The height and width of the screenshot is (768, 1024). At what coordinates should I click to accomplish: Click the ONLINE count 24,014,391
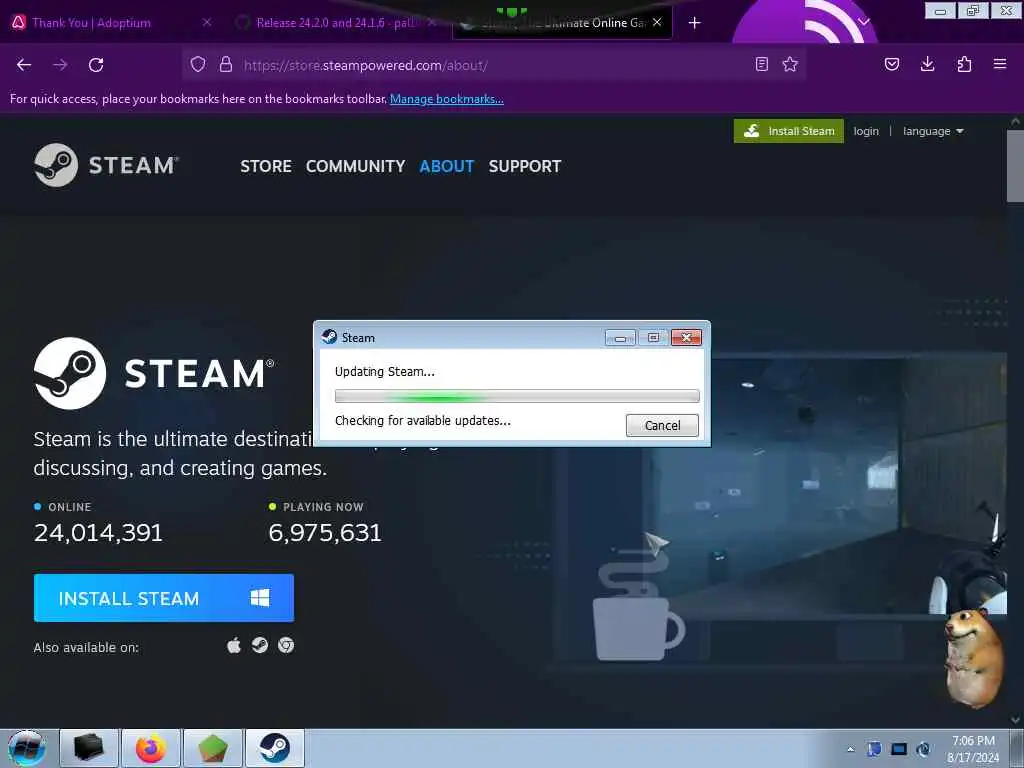click(98, 533)
